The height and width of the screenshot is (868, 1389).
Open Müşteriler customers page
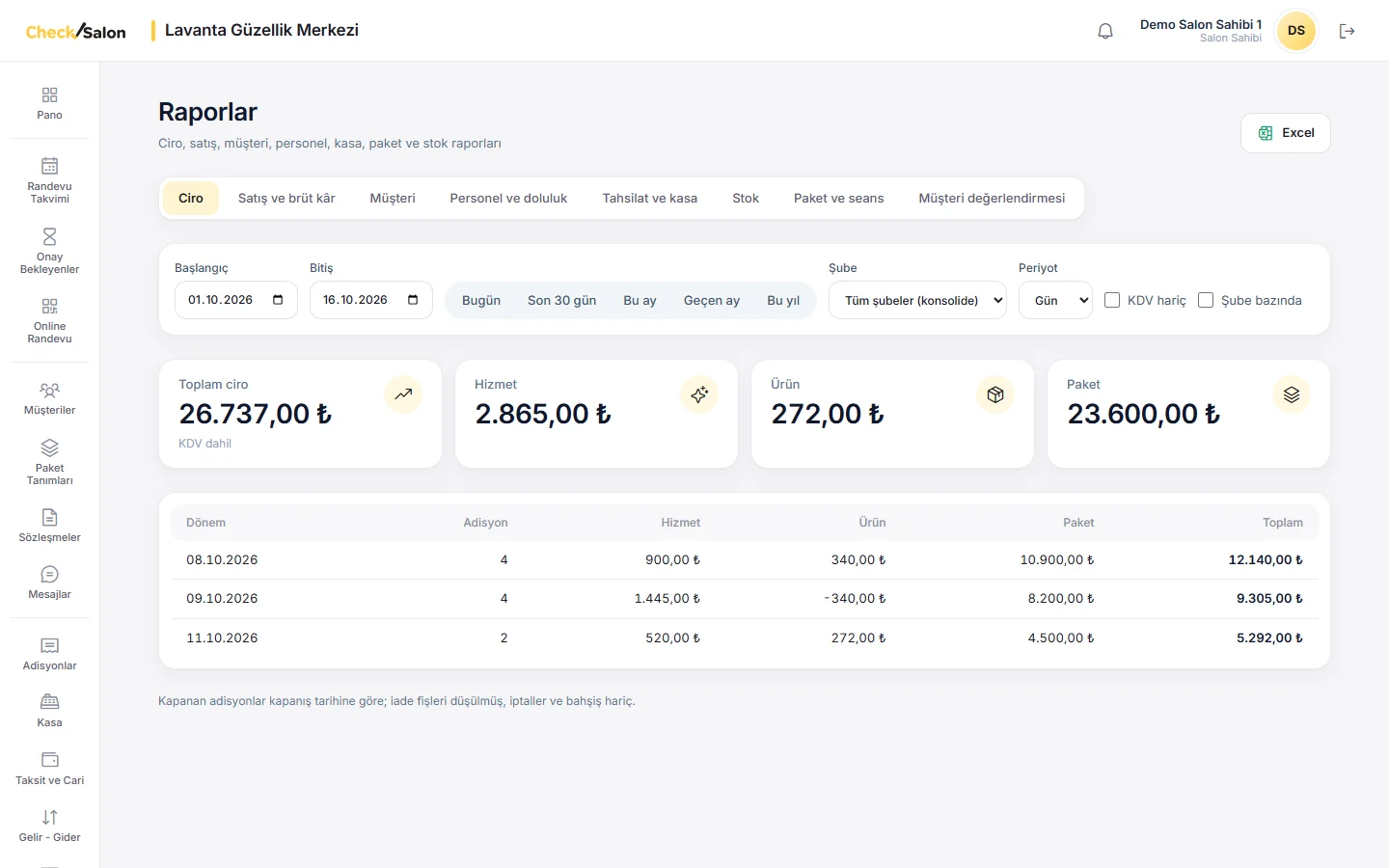tap(49, 398)
